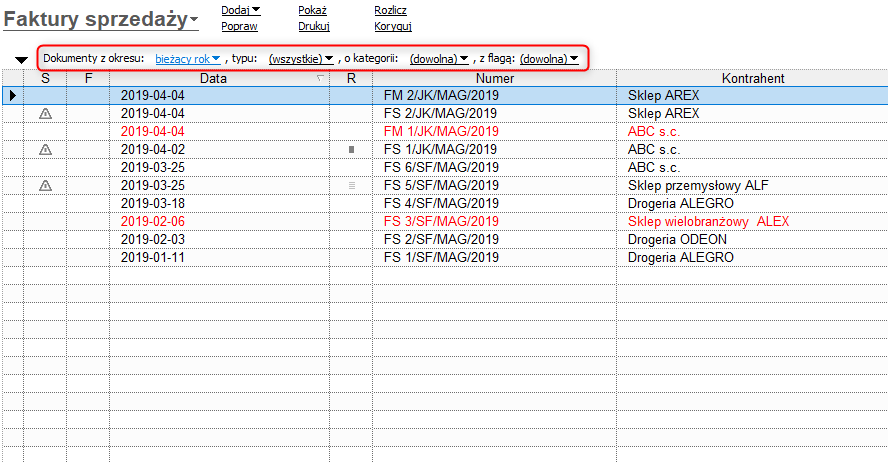Click the R square icon on FS 1/JK/MAG/2019 row
This screenshot has width=888, height=463.
351,149
